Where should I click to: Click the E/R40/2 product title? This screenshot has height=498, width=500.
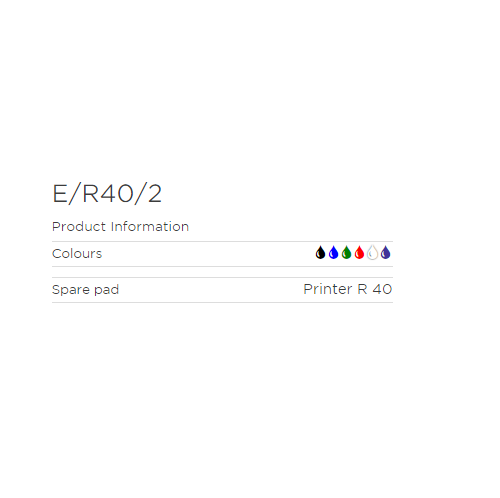click(x=107, y=194)
